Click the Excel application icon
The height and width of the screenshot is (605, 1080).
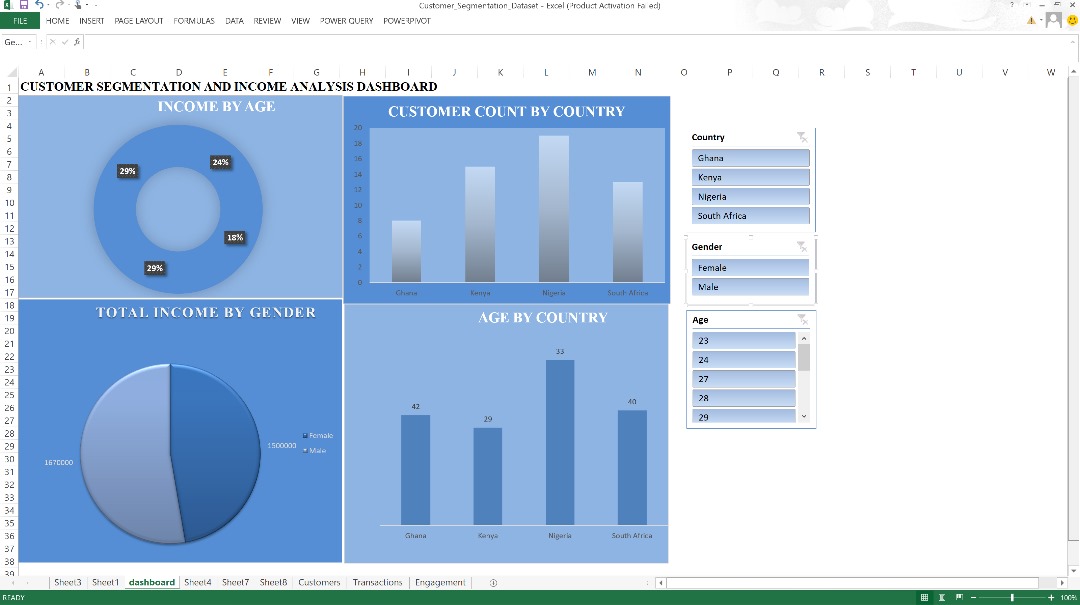7,5
